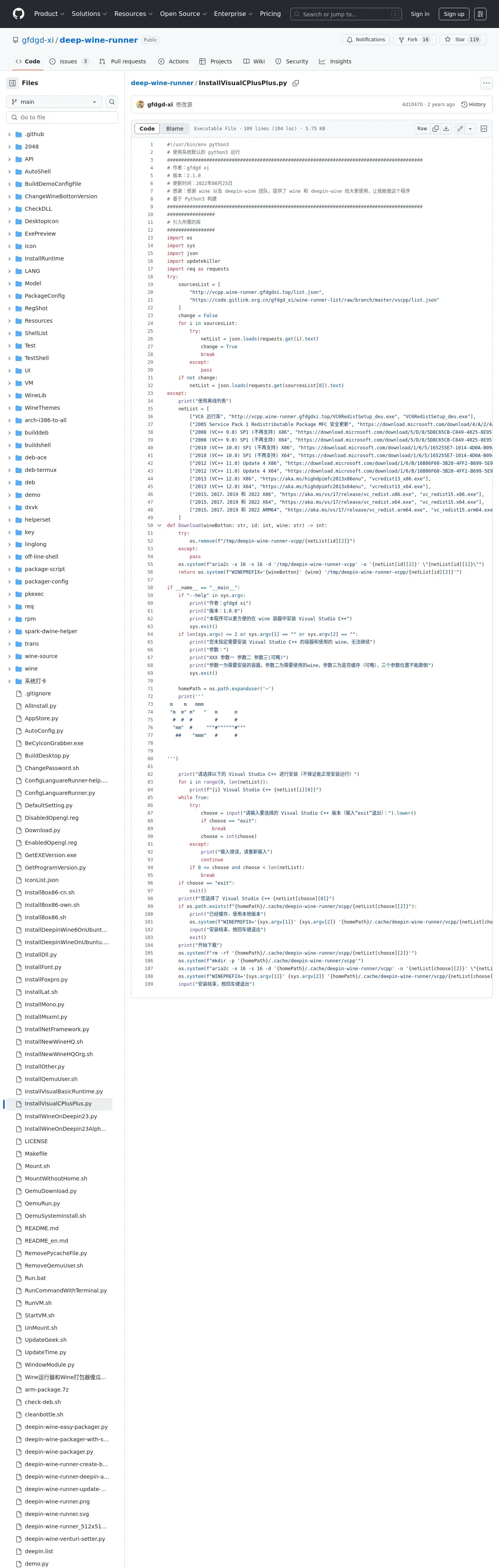Expand the Enterprise menu
The image size is (499, 1568).
coord(233,13)
